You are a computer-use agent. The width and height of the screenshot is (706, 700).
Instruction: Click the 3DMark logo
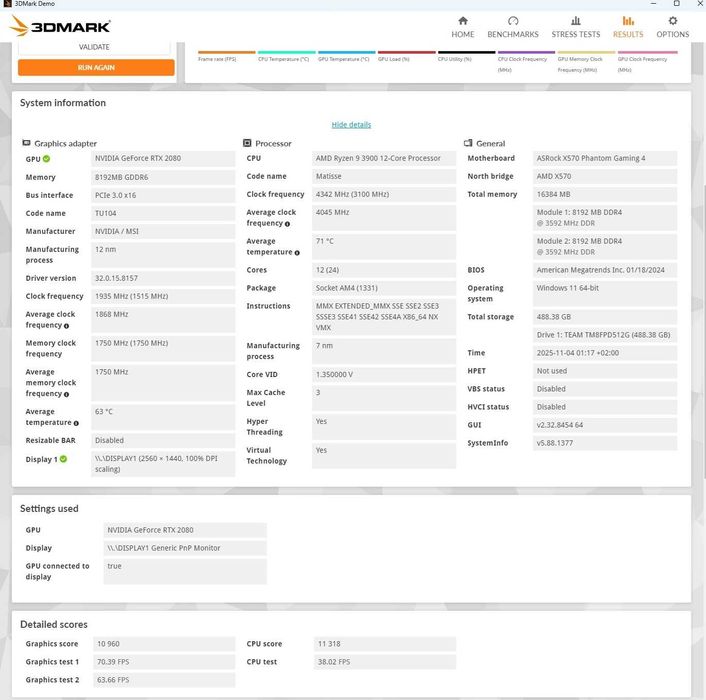[x=60, y=26]
